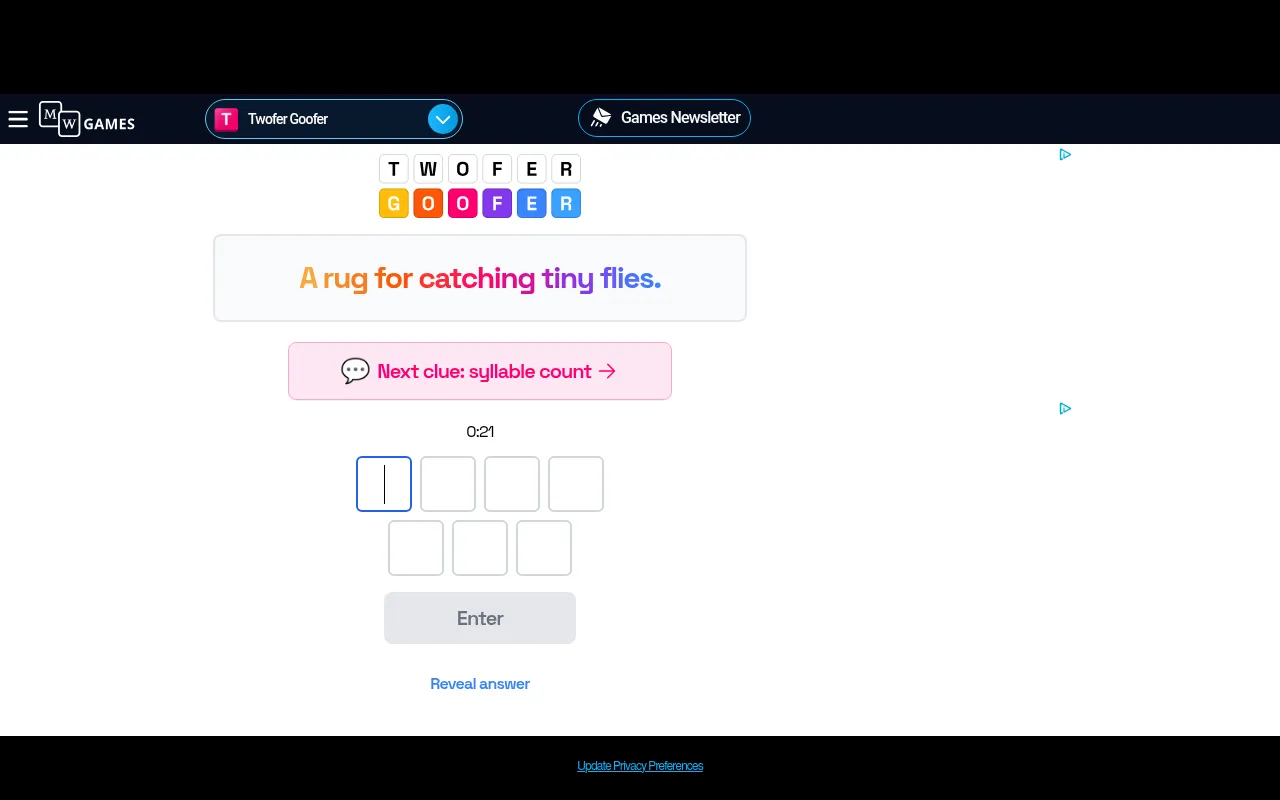Click the Reveal answer link
1280x800 pixels.
tap(480, 684)
